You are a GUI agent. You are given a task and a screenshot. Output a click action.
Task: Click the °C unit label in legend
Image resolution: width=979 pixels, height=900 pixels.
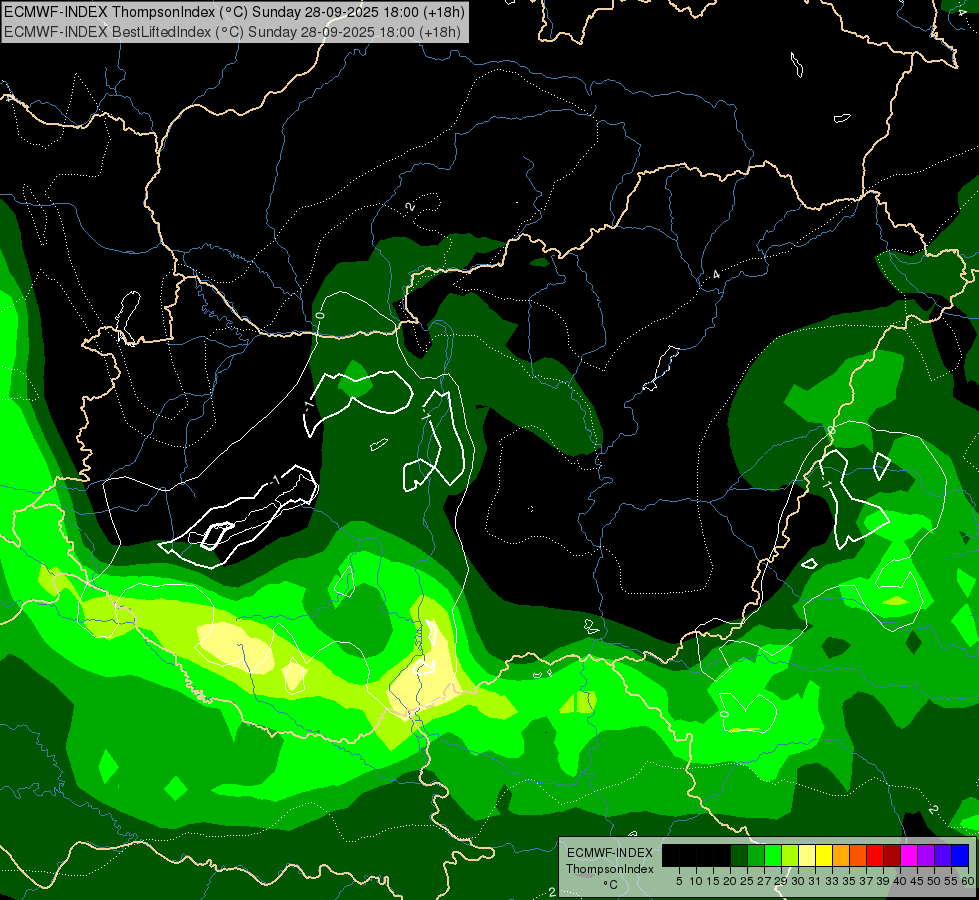(x=611, y=885)
